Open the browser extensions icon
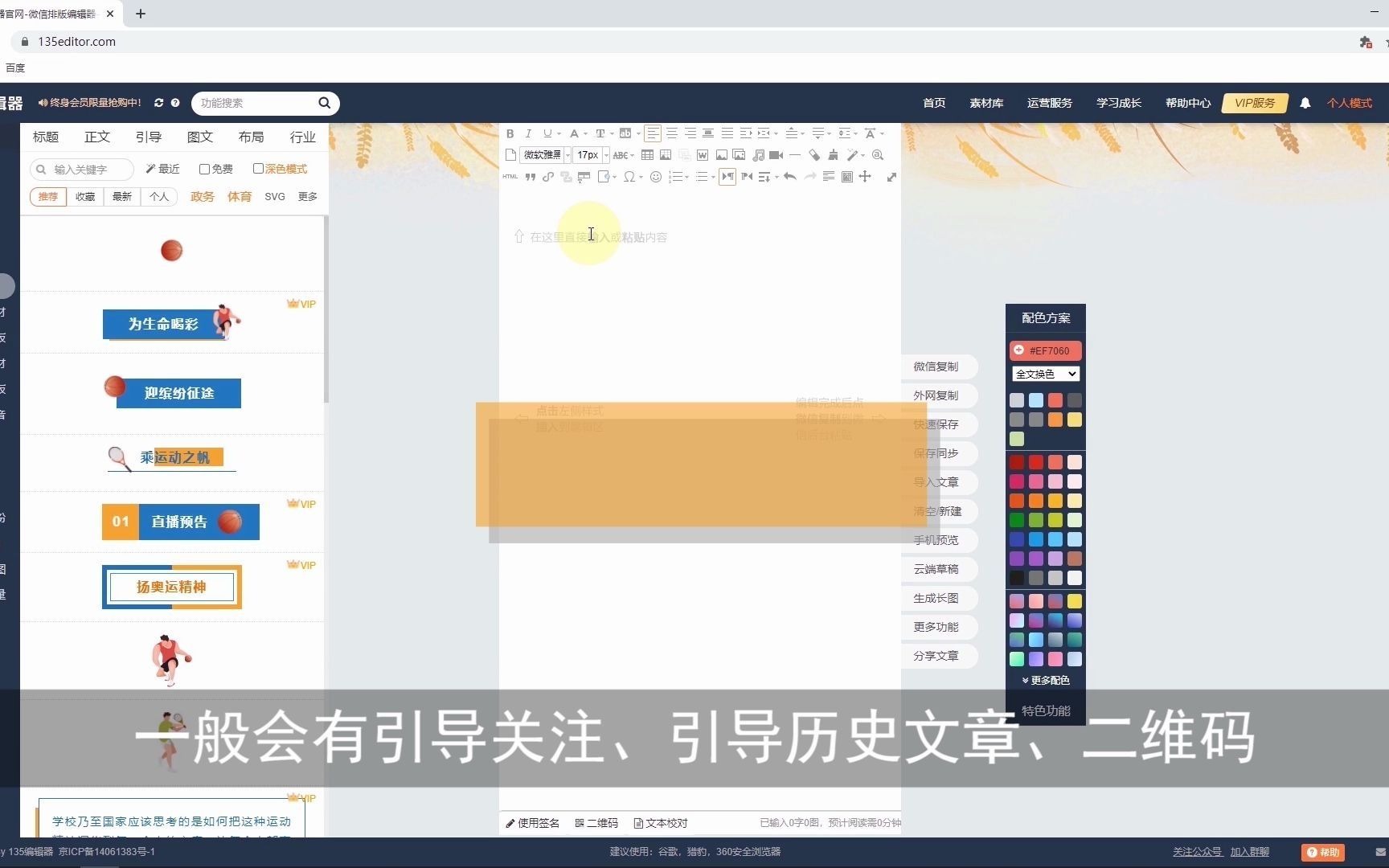 pos(1365,42)
